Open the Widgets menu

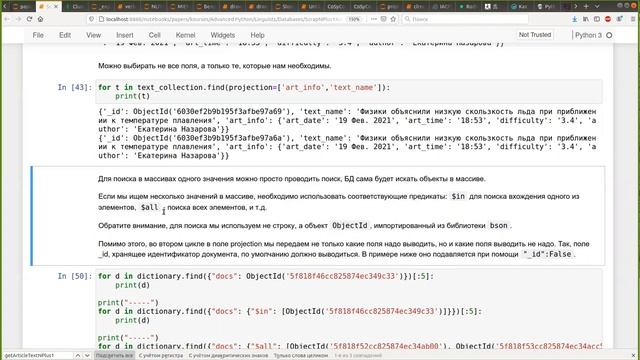coord(222,35)
